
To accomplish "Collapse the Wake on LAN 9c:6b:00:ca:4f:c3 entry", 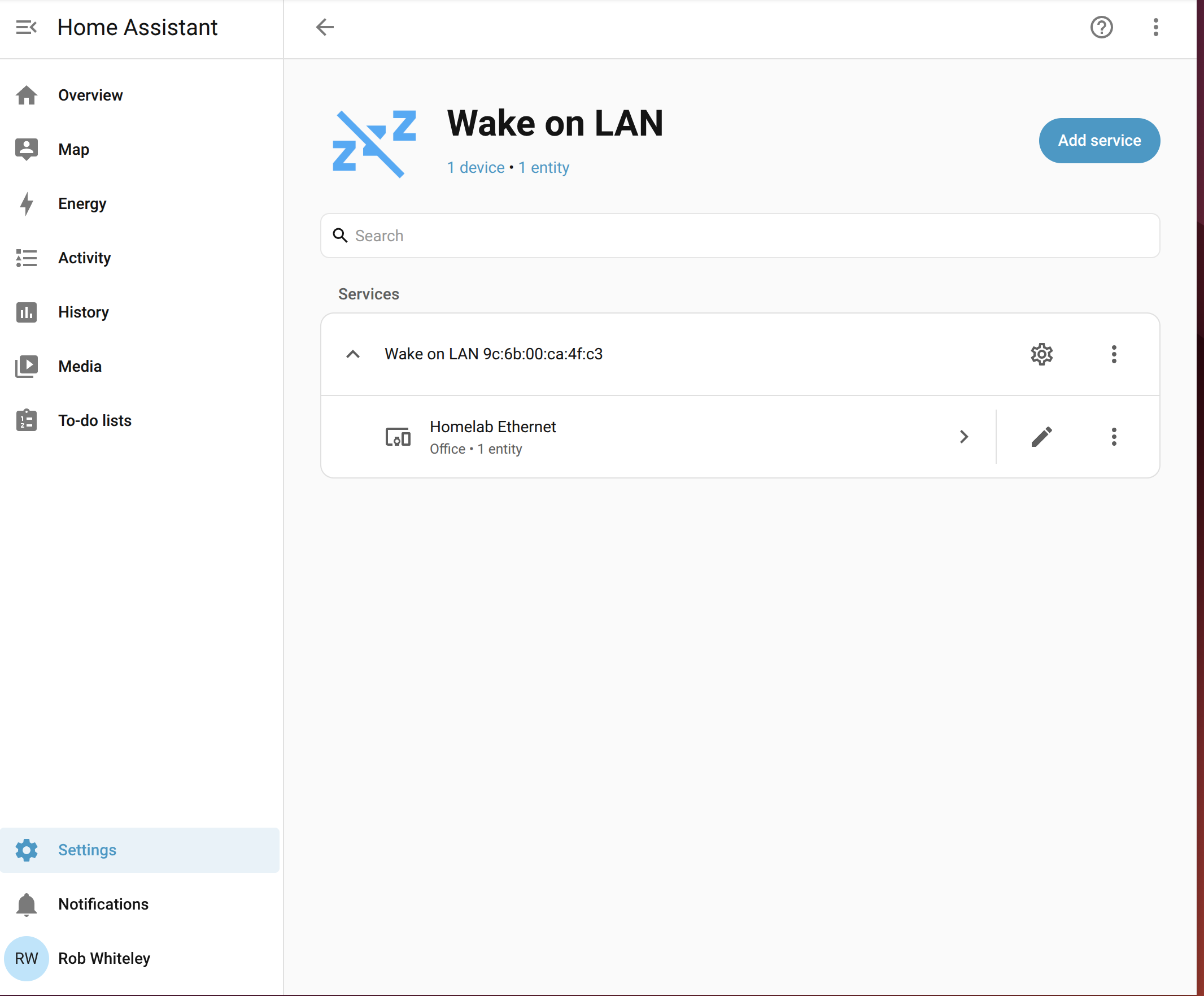I will (x=353, y=354).
